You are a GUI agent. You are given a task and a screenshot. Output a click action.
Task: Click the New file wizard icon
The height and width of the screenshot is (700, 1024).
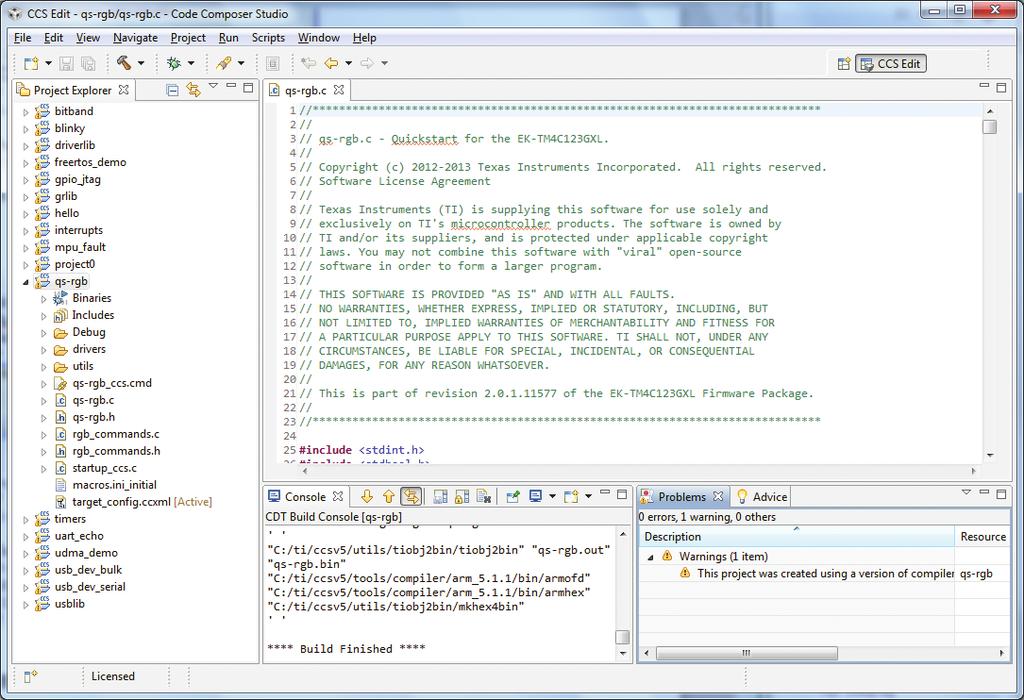click(x=31, y=63)
